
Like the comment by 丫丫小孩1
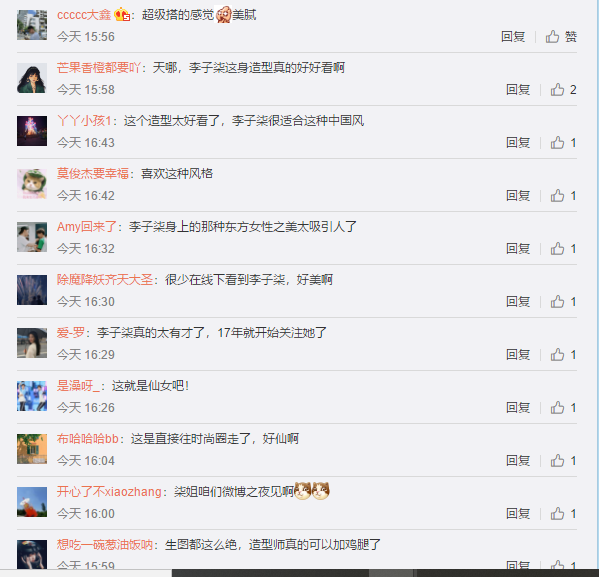(x=563, y=143)
